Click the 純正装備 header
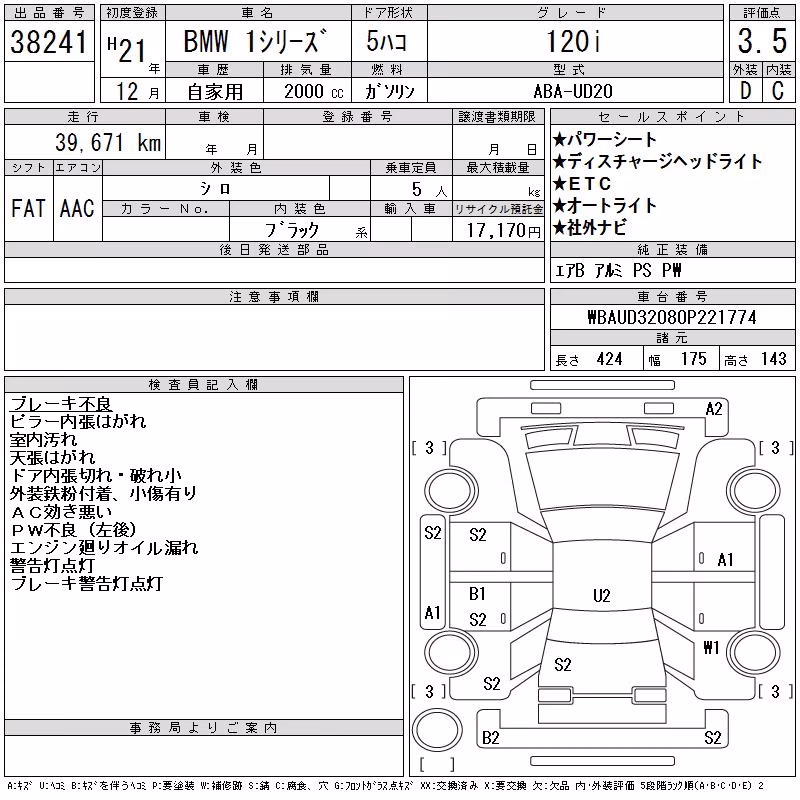 (672, 249)
